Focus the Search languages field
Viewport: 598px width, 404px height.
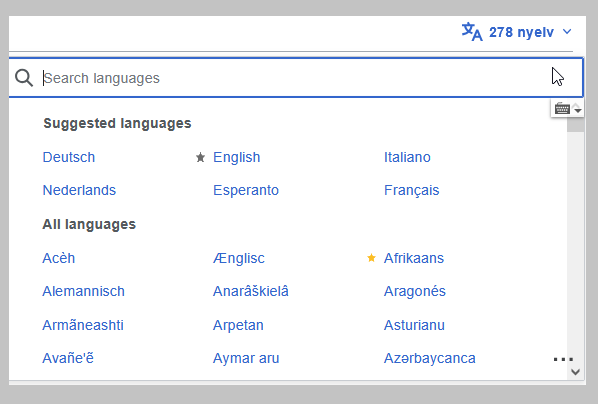296,78
